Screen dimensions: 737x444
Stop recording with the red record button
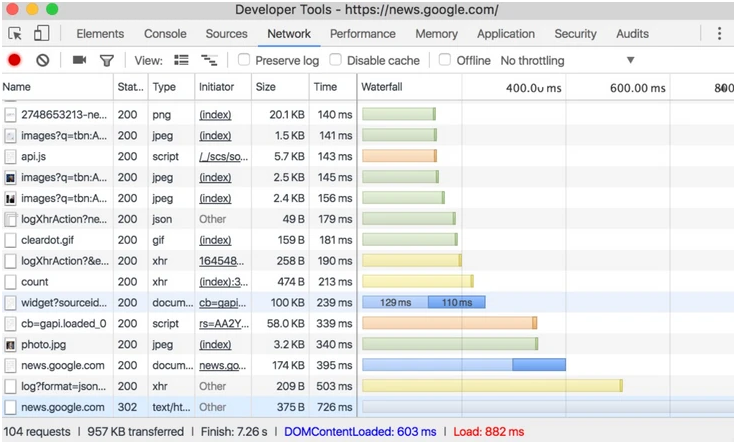[15, 60]
